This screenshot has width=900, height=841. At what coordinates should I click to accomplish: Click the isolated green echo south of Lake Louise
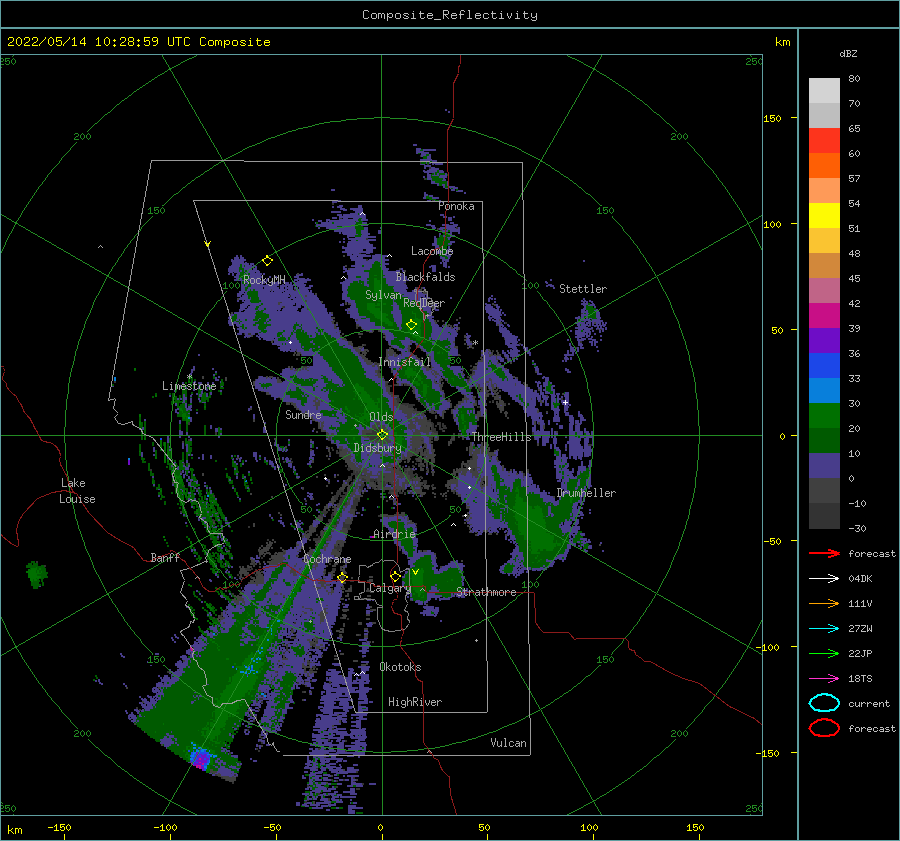pyautogui.click(x=37, y=573)
